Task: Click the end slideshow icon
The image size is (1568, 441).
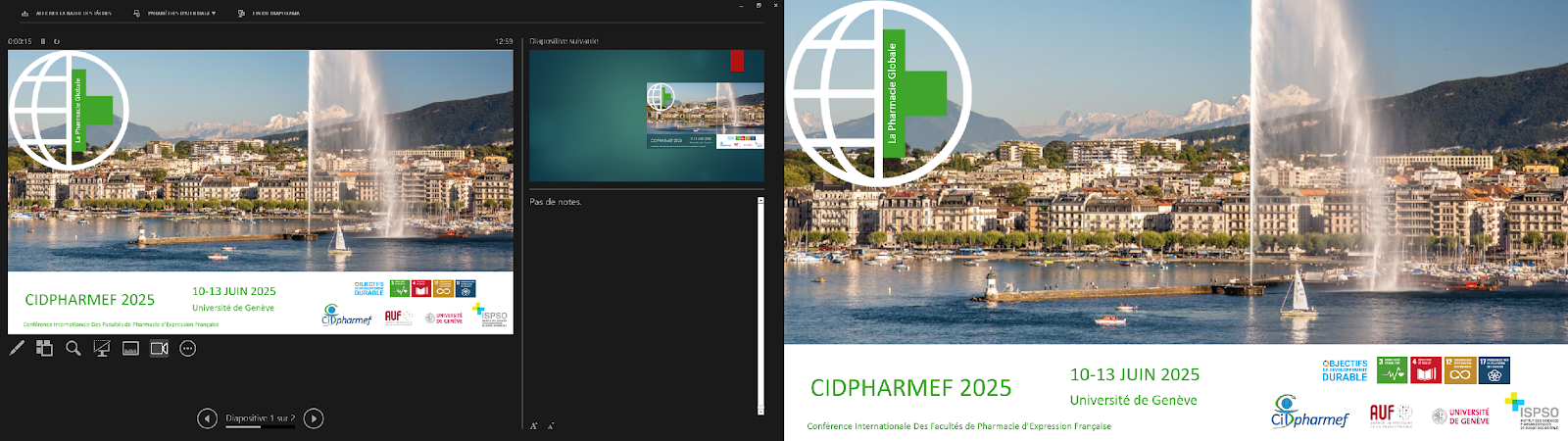Action: tap(241, 14)
